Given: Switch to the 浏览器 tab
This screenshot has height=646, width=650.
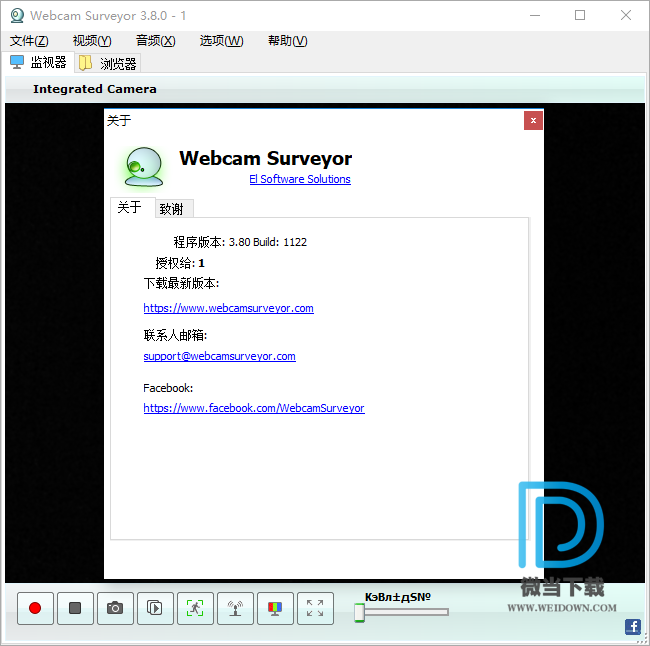Looking at the screenshot, I should click(108, 63).
